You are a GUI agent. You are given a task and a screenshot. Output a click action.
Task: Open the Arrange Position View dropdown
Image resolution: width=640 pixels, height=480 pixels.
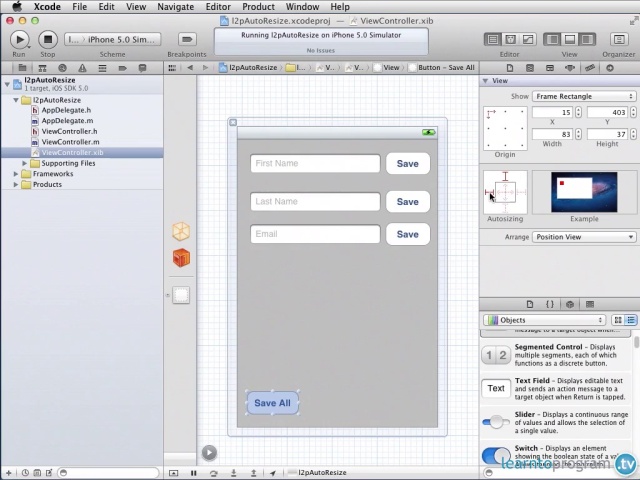[584, 237]
